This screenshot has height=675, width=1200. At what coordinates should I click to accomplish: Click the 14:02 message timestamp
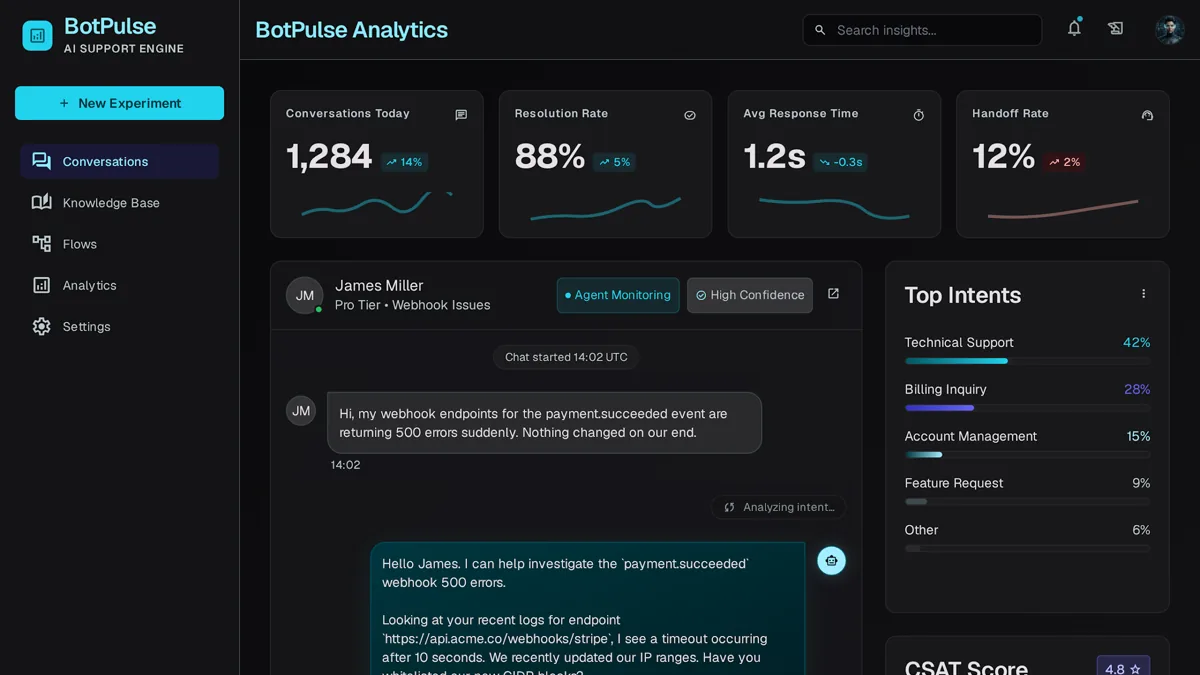pyautogui.click(x=345, y=465)
